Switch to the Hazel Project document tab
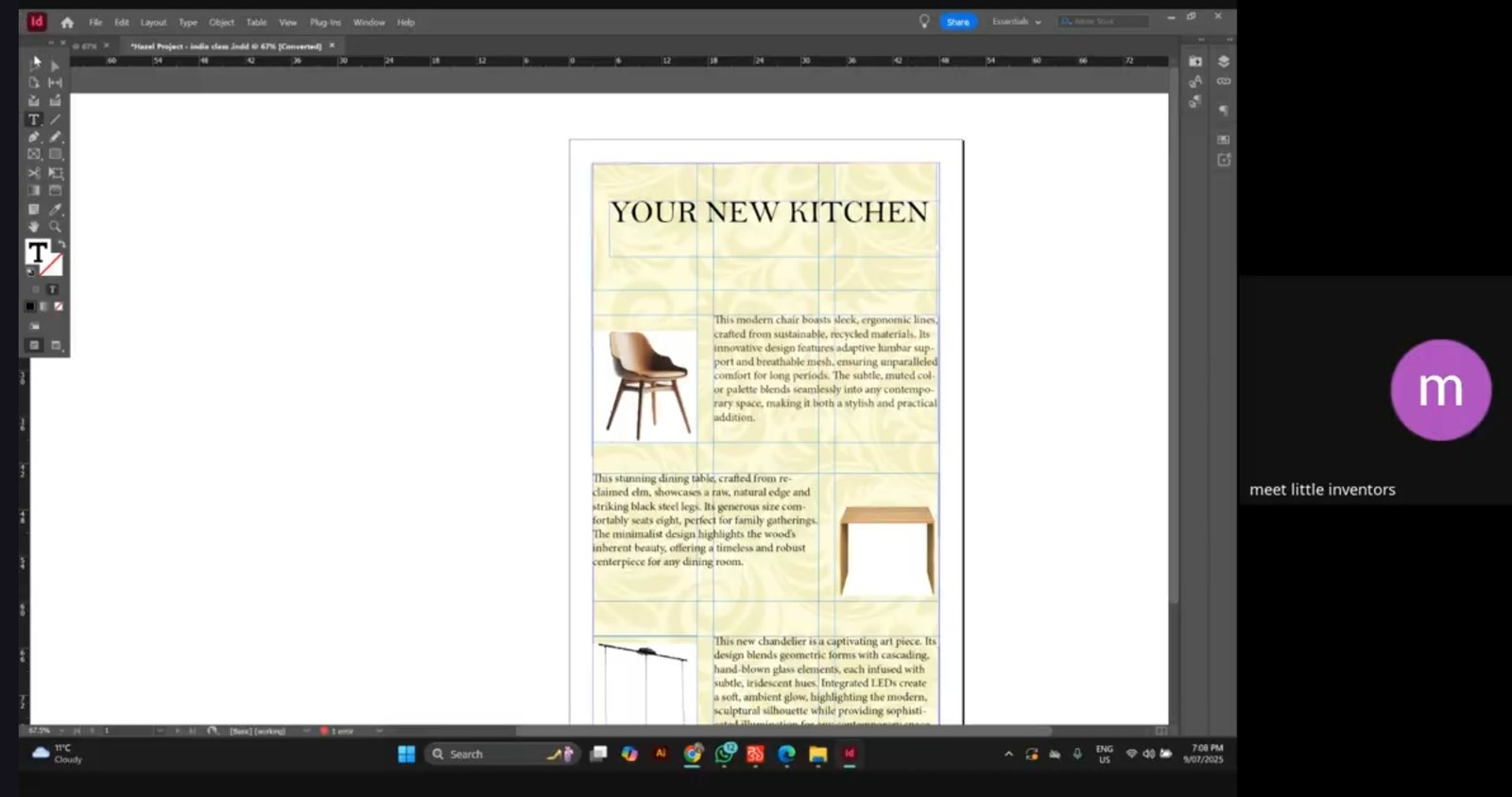The width and height of the screenshot is (1512, 797). pos(226,45)
